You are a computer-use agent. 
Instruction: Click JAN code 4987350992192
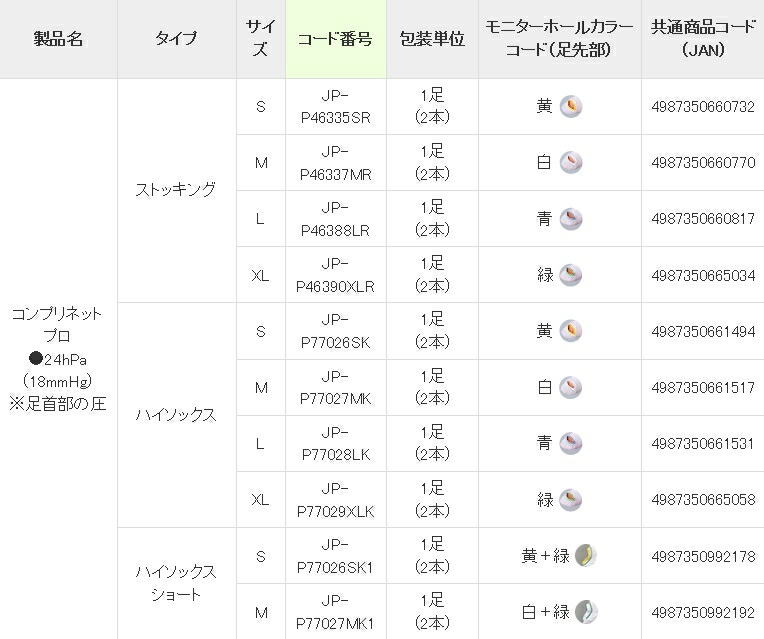[703, 612]
